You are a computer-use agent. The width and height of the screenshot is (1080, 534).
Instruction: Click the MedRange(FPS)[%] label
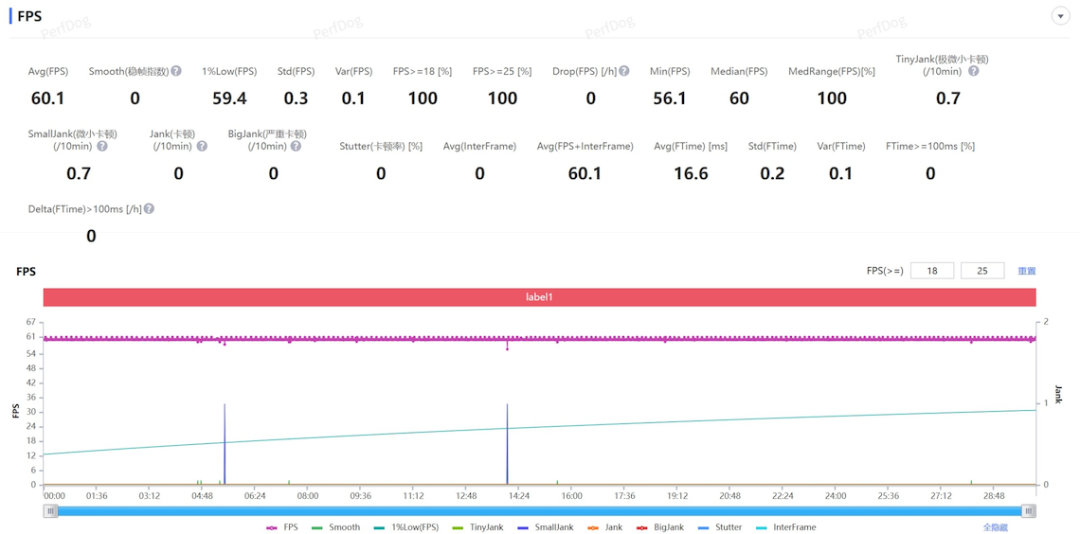tap(831, 71)
